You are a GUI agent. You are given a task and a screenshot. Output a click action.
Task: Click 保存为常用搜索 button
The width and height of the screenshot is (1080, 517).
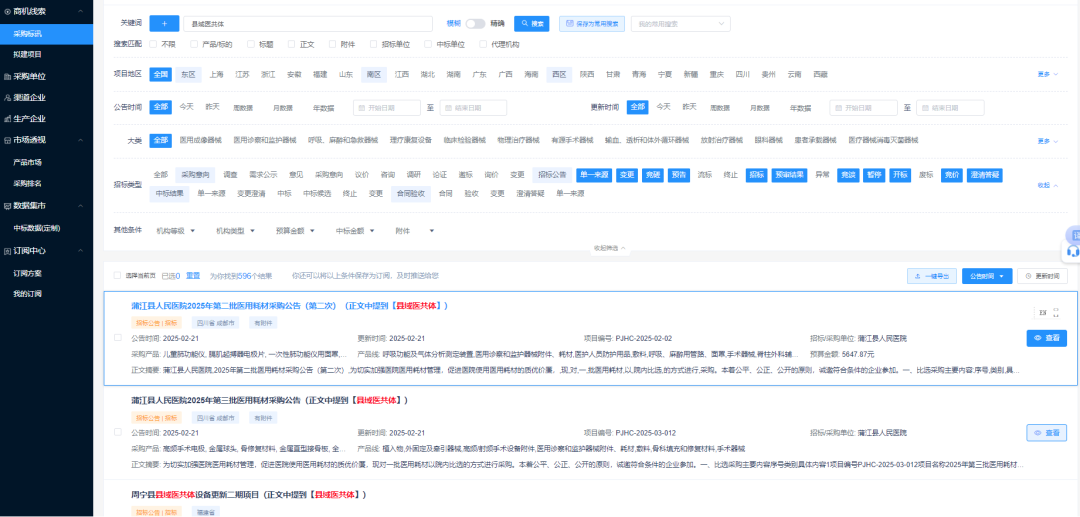point(592,23)
